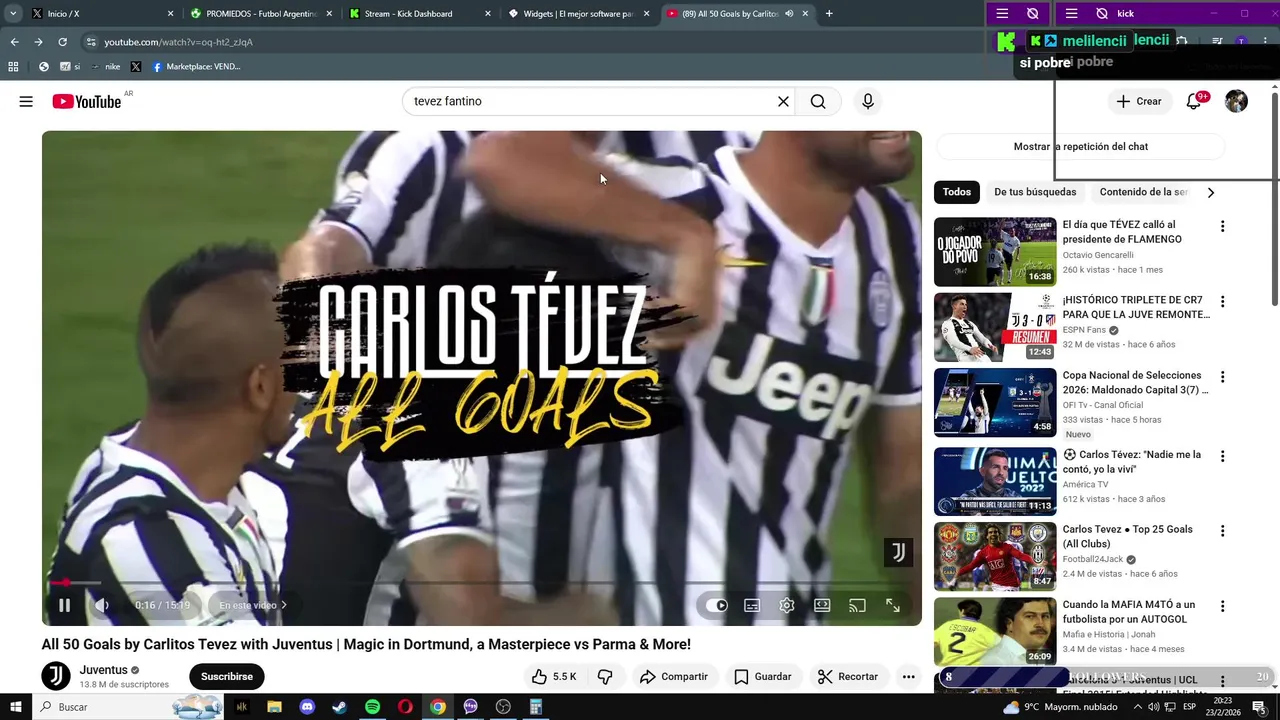Open more actions below the video

tap(908, 677)
